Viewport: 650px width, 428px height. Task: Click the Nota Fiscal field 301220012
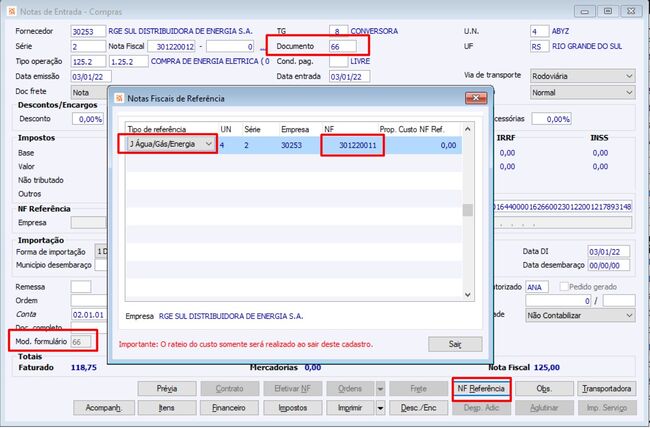[x=172, y=46]
